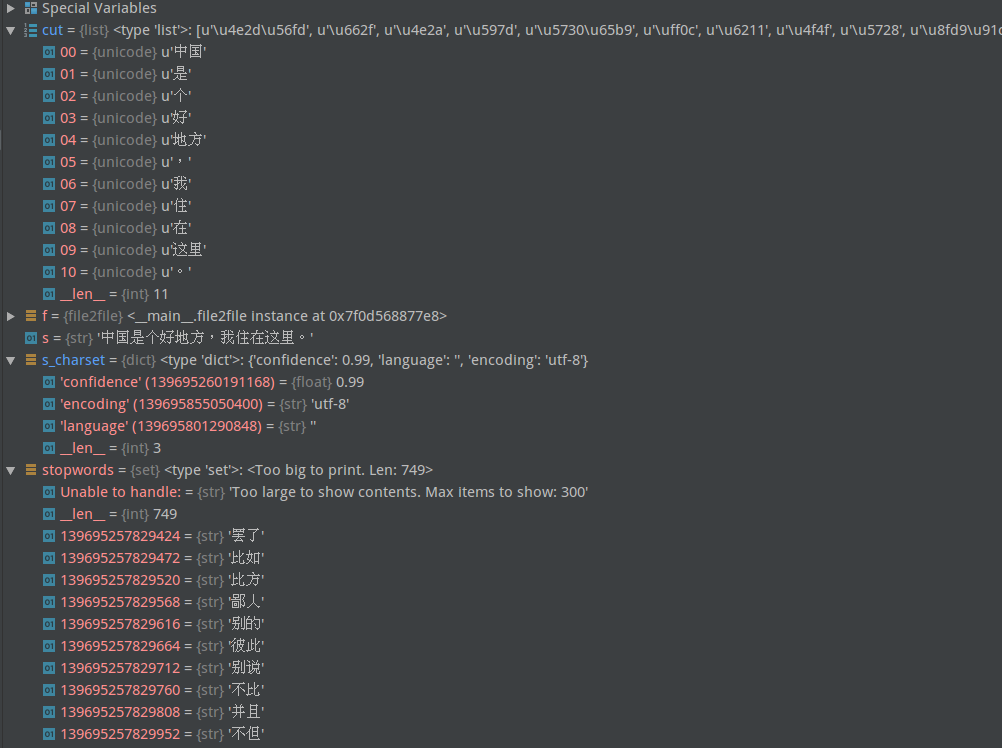Expand the Special Variables node
The image size is (1002, 748).
pyautogui.click(x=10, y=8)
